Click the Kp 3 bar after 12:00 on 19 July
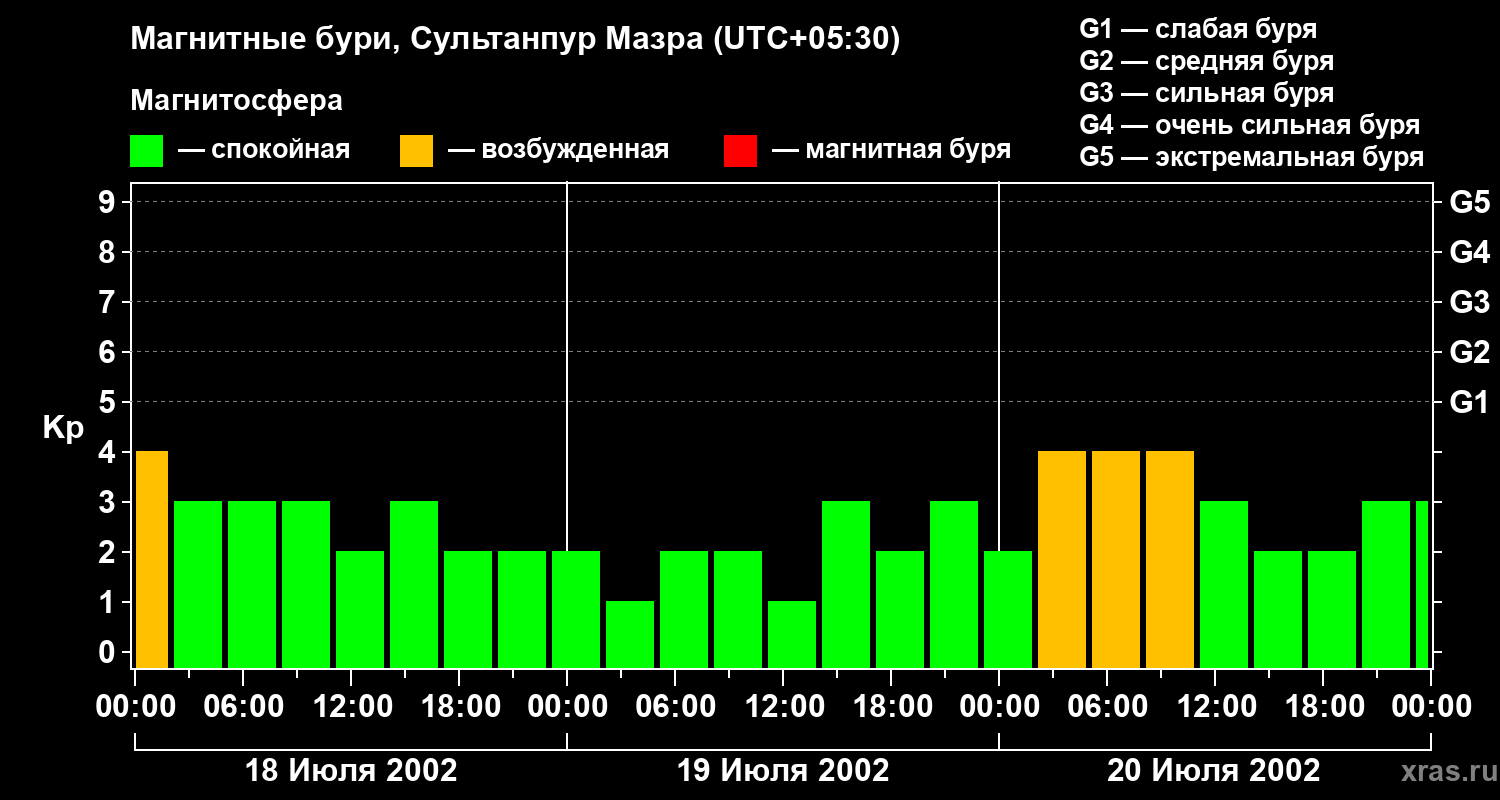The image size is (1500, 800). tap(846, 585)
